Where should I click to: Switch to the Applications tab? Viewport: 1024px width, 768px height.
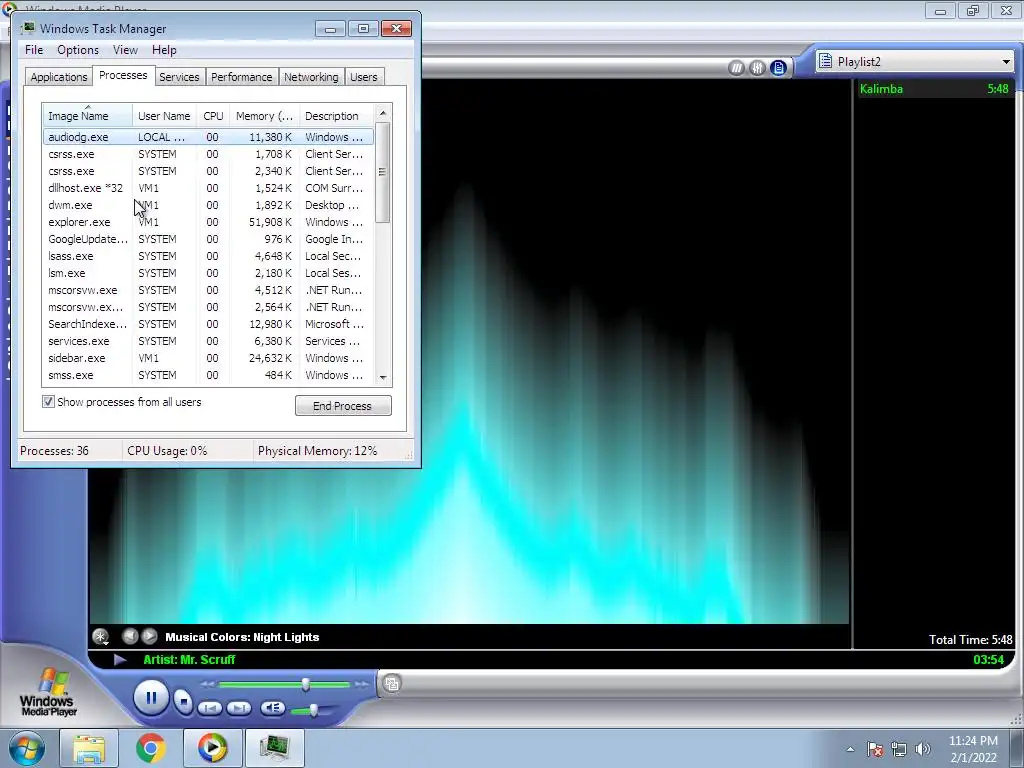click(x=59, y=77)
